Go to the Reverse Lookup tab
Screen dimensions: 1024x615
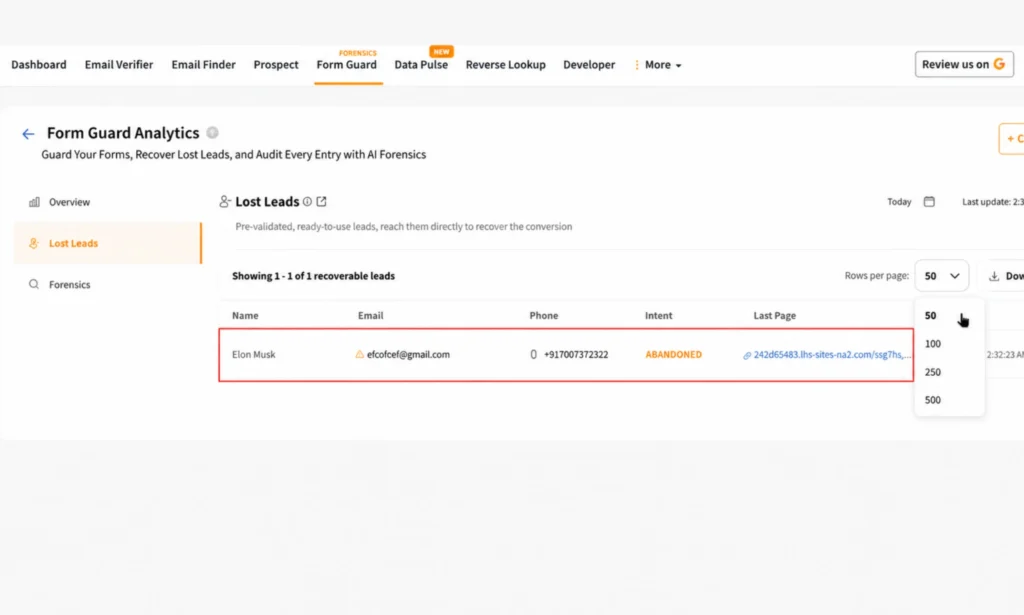pyautogui.click(x=505, y=65)
